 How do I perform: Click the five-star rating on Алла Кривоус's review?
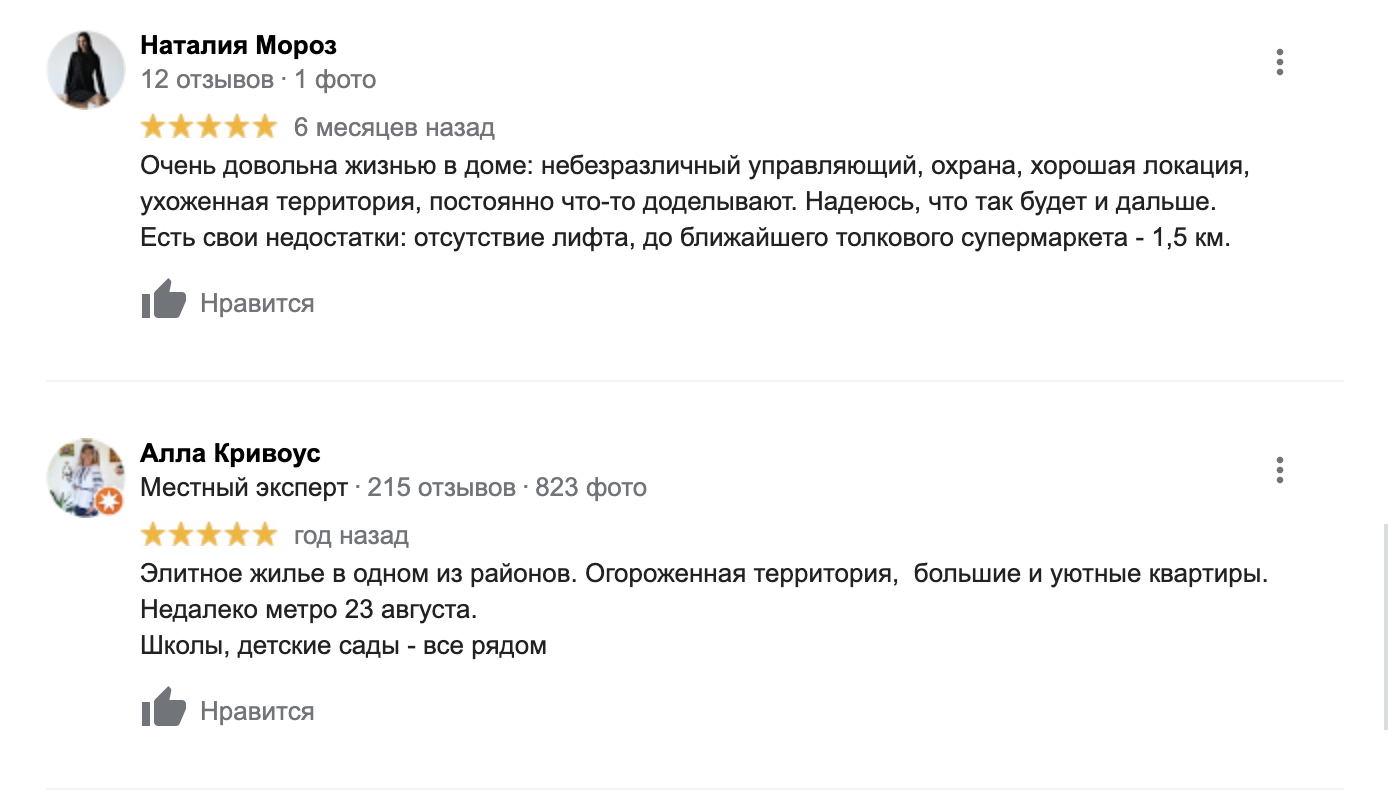tap(209, 535)
